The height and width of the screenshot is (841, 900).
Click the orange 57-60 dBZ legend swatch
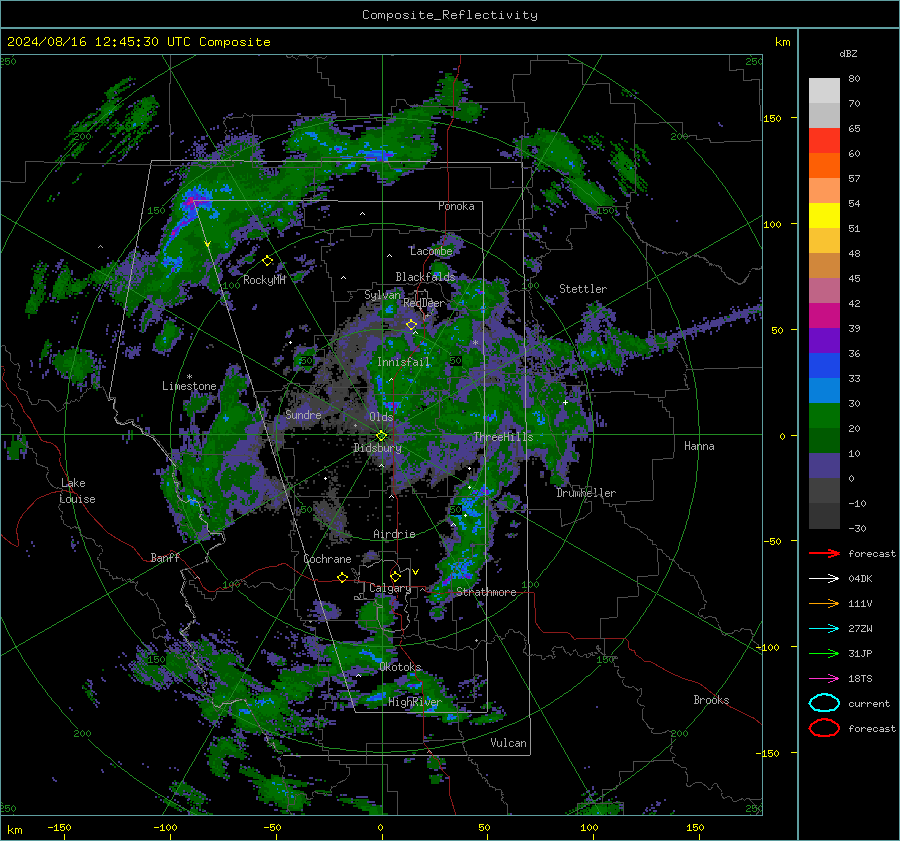pos(824,165)
